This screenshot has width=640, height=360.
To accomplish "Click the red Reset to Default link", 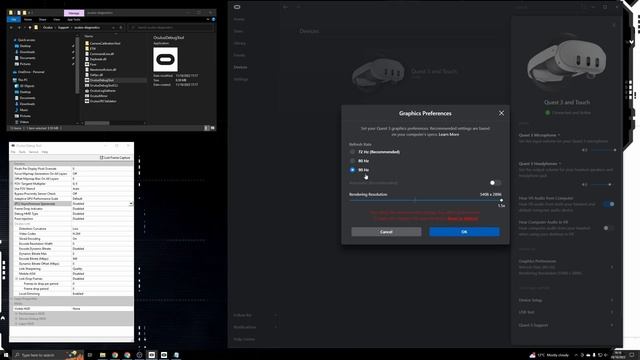I will pos(462,219).
